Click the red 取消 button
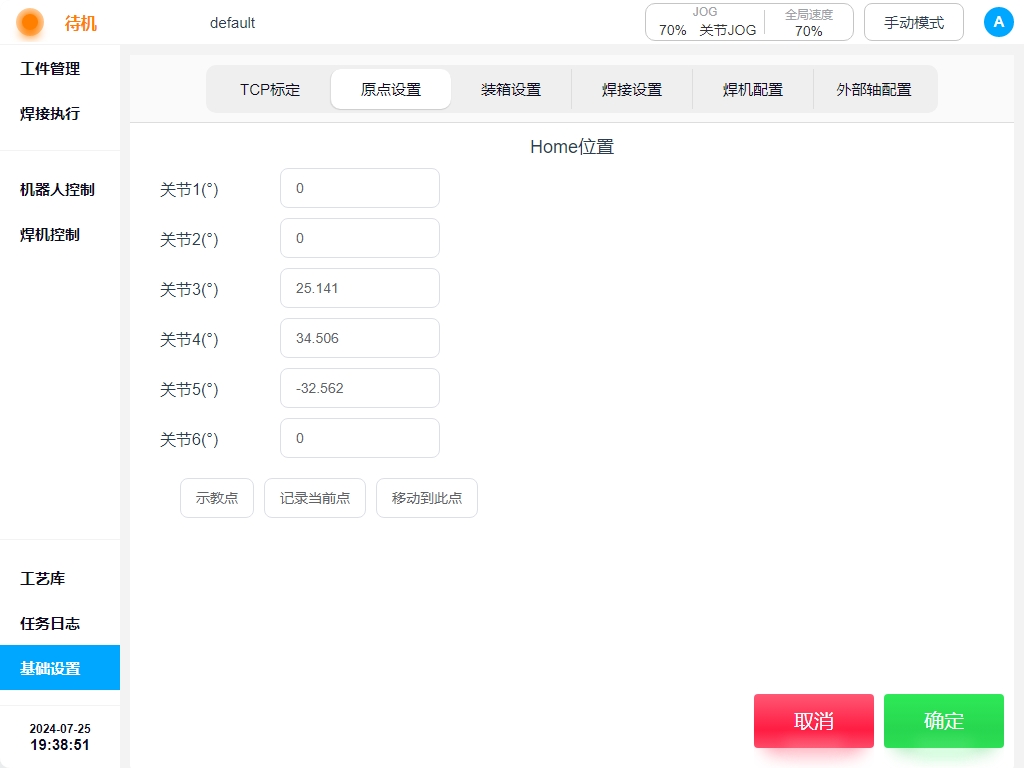This screenshot has height=768, width=1024. pos(813,721)
